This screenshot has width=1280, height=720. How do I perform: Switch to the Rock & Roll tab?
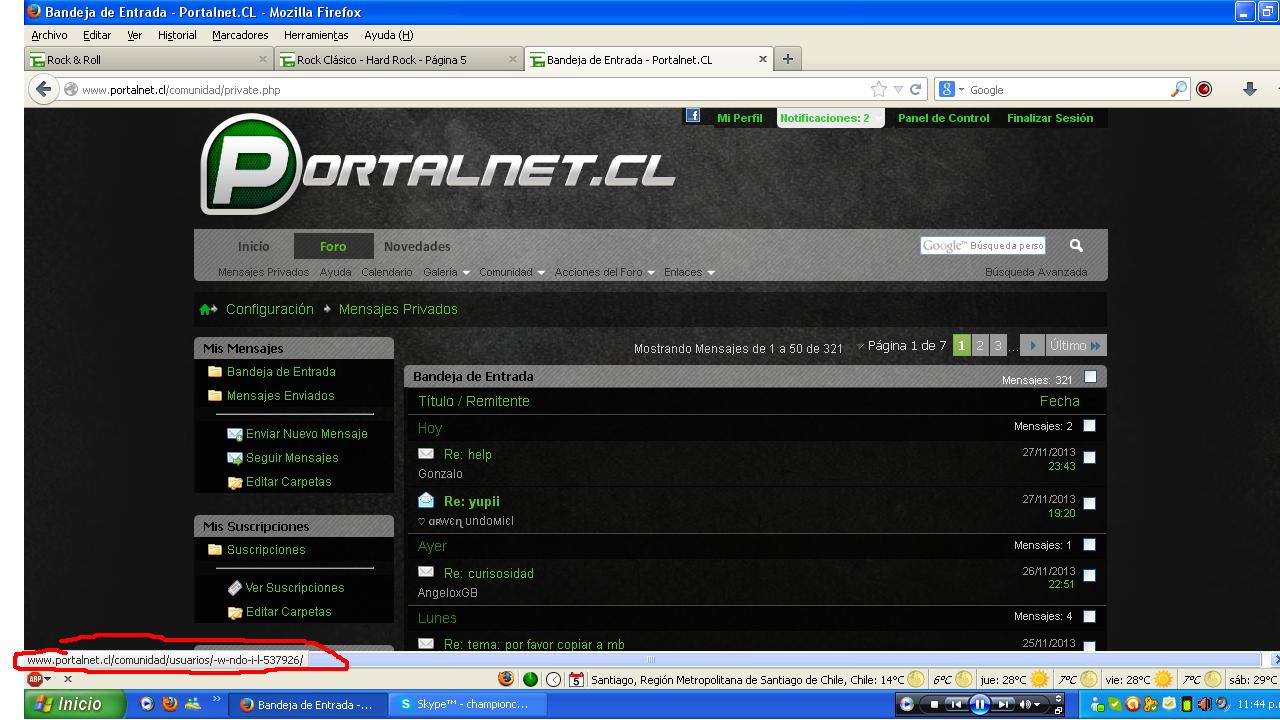[149, 59]
